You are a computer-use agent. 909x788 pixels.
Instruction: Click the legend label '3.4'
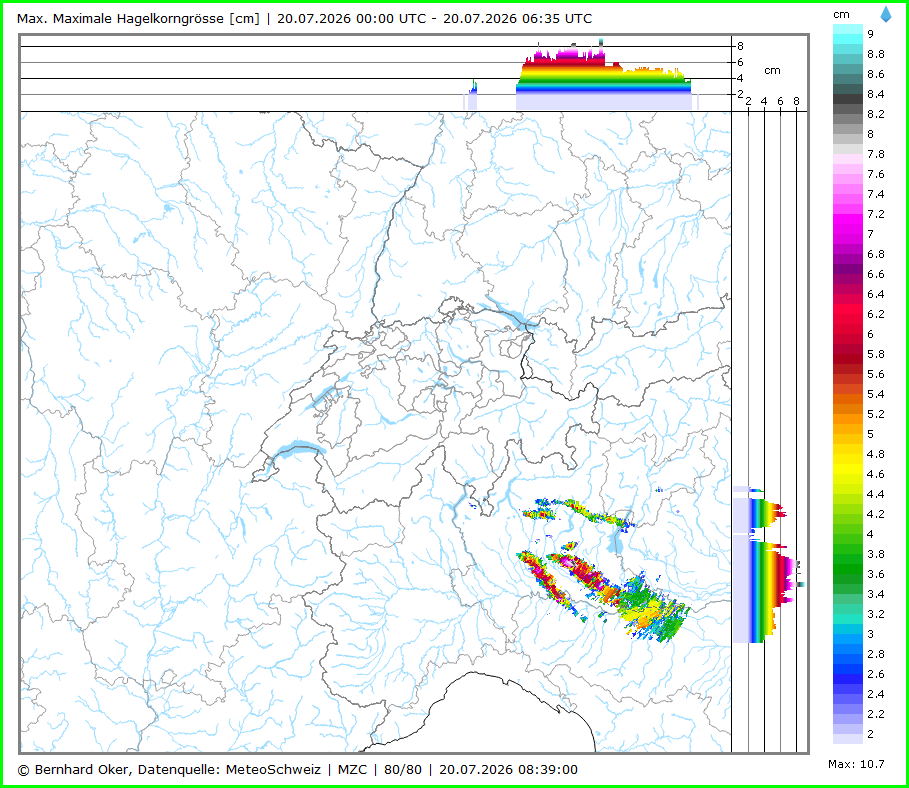click(x=876, y=594)
